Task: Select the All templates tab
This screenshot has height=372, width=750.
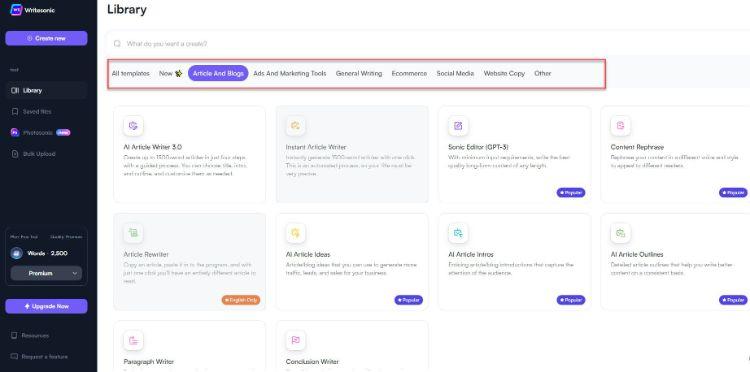Action: click(131, 73)
